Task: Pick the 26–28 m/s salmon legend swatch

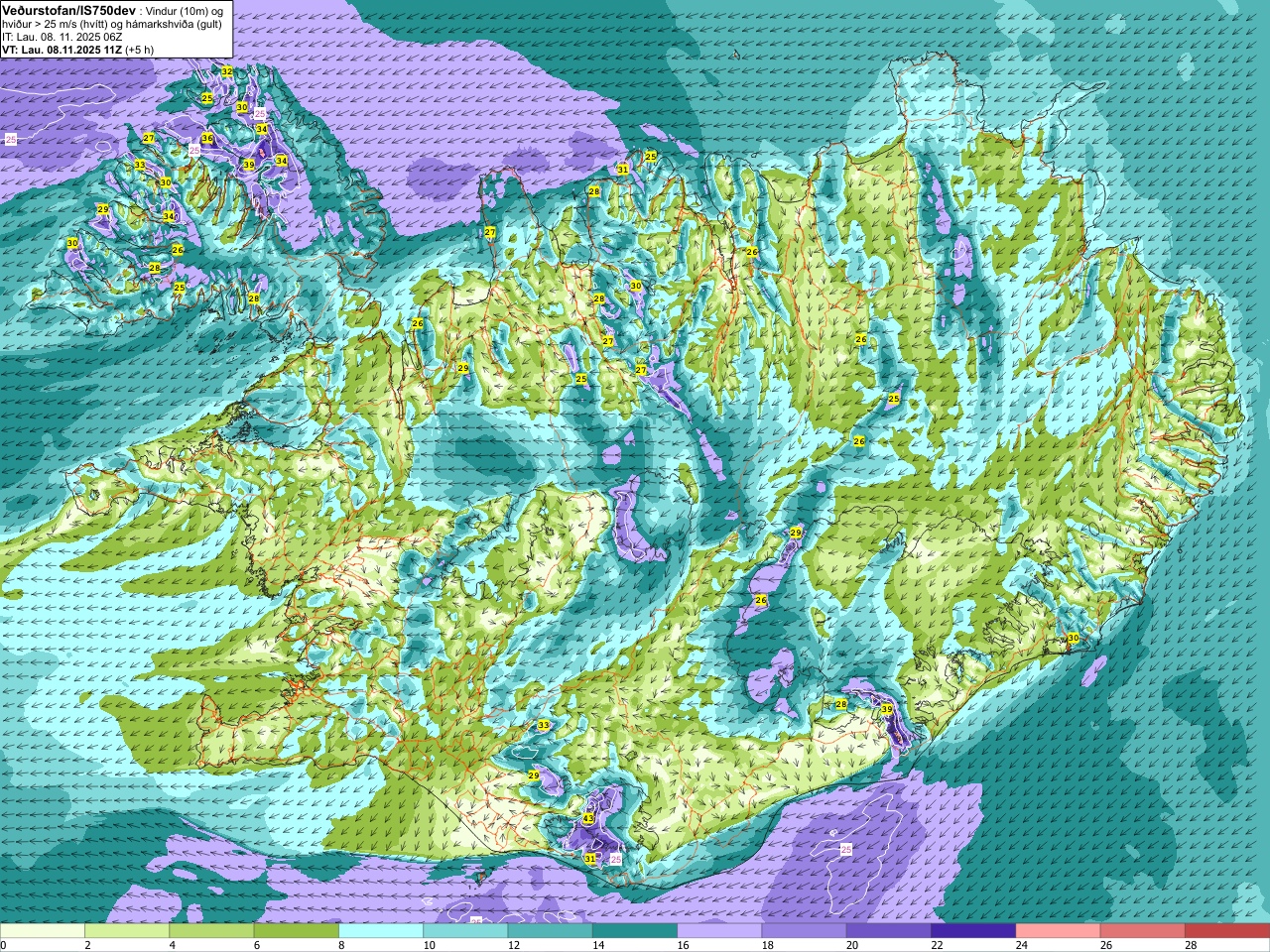Action: 1143,931
